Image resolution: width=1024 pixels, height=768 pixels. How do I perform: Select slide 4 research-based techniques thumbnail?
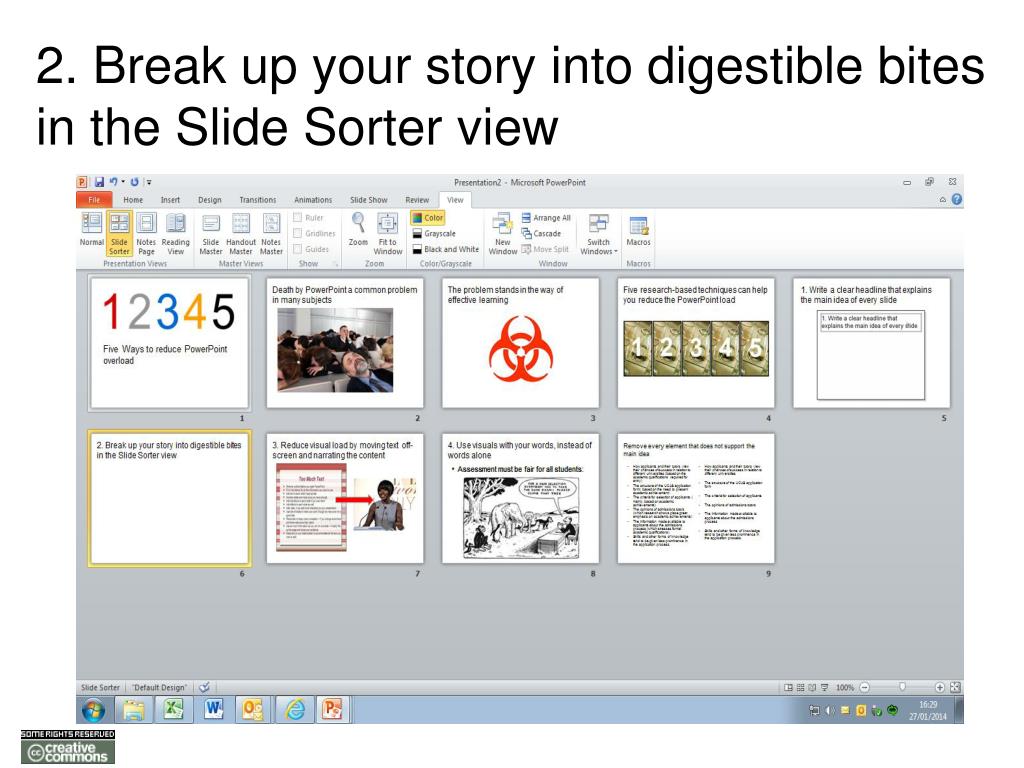tap(696, 343)
